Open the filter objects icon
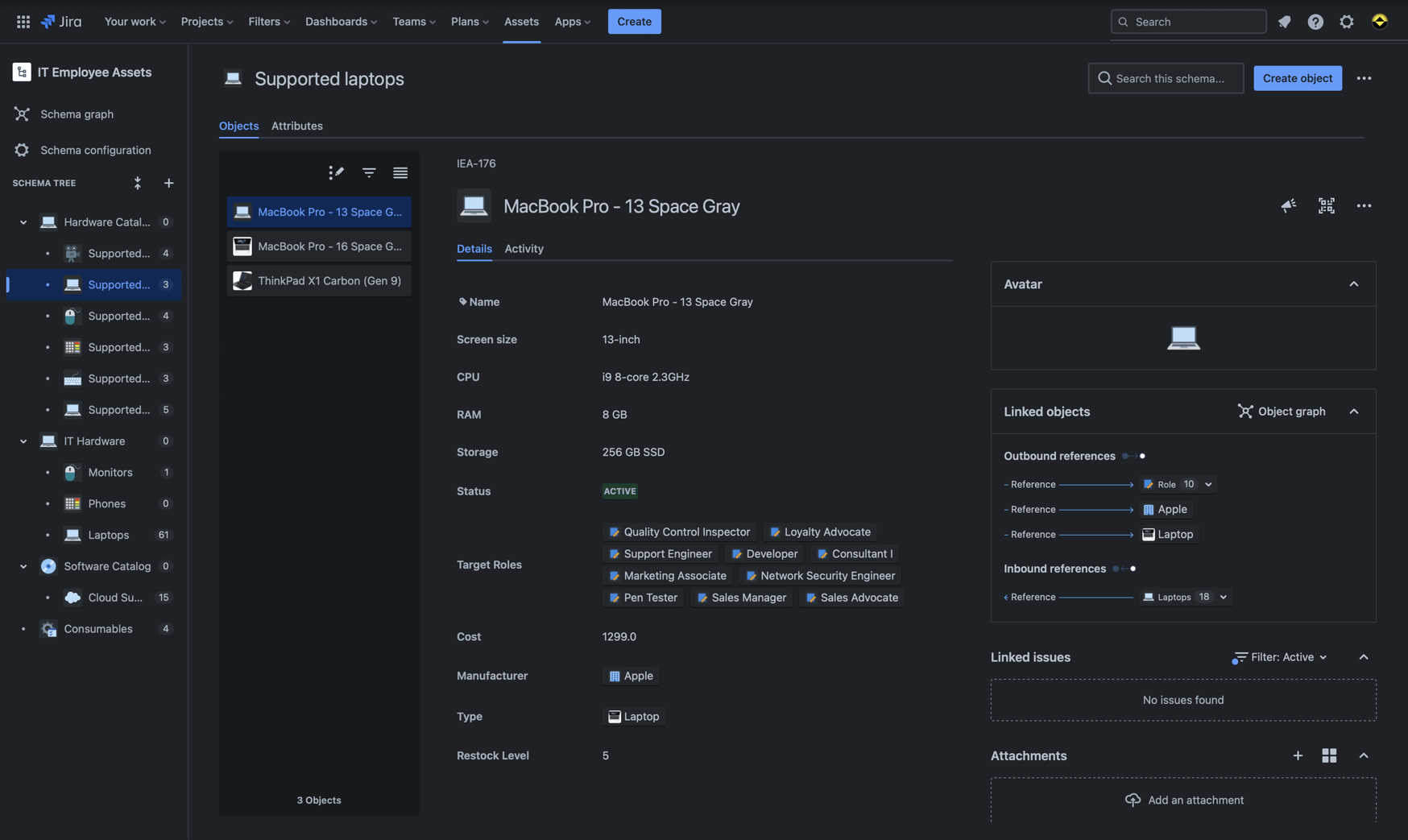 [x=368, y=172]
